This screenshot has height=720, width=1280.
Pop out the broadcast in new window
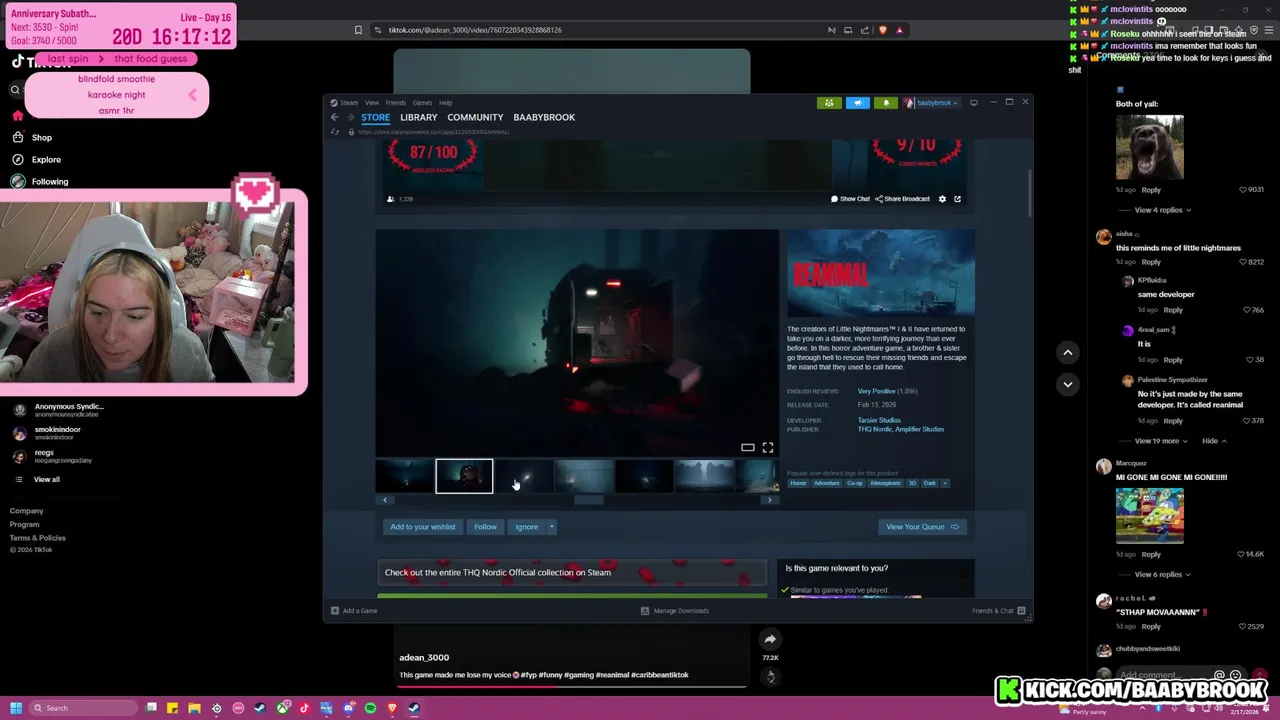pyautogui.click(x=957, y=199)
